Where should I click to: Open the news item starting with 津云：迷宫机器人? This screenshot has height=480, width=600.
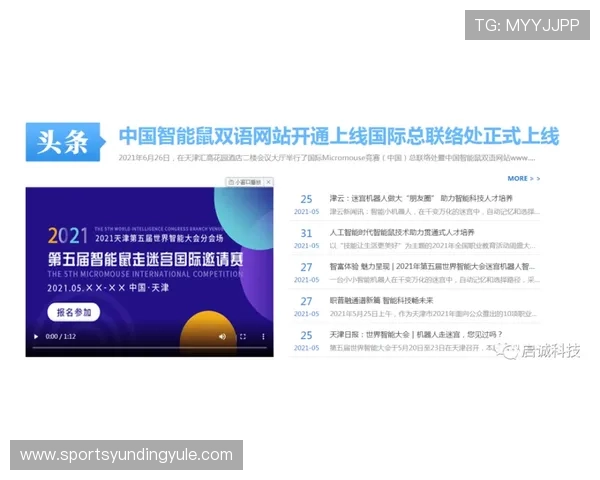click(421, 198)
